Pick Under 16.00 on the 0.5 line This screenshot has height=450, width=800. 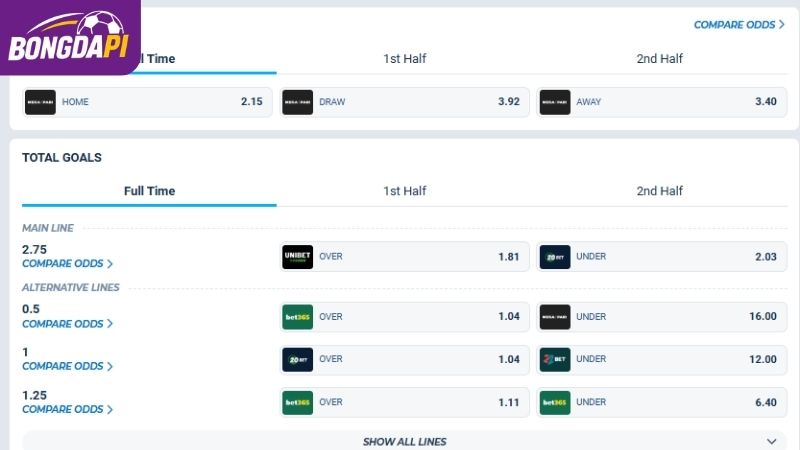point(662,317)
